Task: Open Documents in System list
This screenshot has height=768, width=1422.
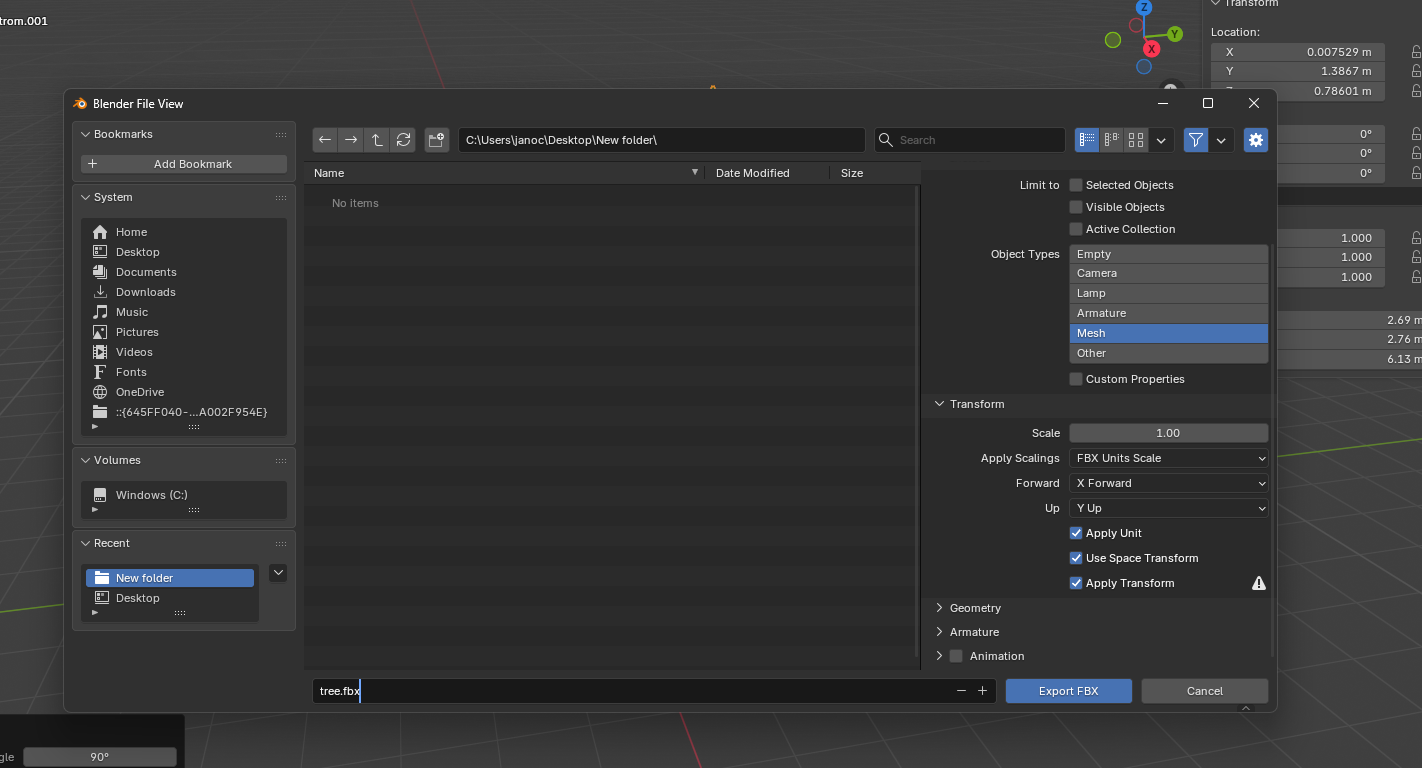Action: [146, 272]
